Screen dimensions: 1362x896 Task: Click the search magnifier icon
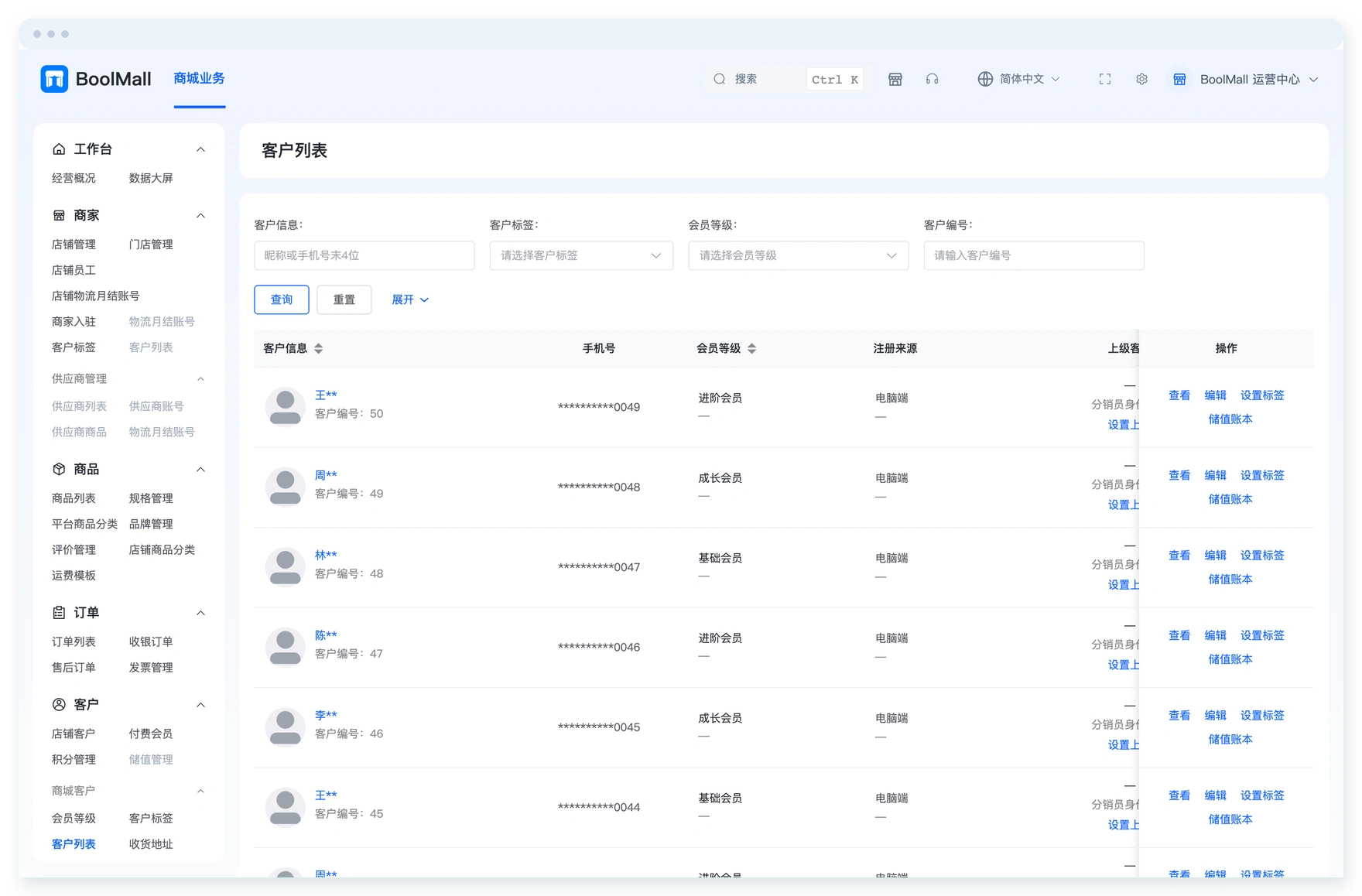(720, 79)
